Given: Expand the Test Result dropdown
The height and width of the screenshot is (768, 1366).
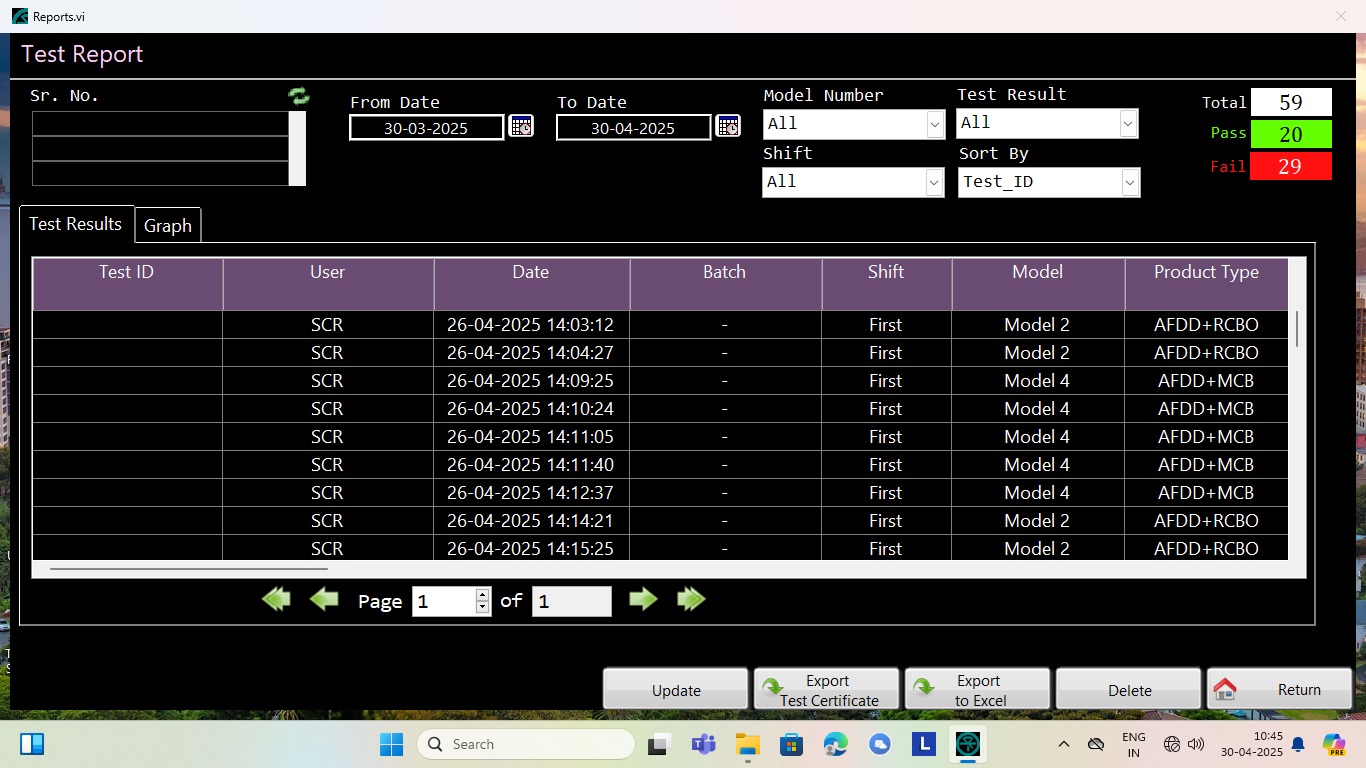Looking at the screenshot, I should [x=1128, y=123].
